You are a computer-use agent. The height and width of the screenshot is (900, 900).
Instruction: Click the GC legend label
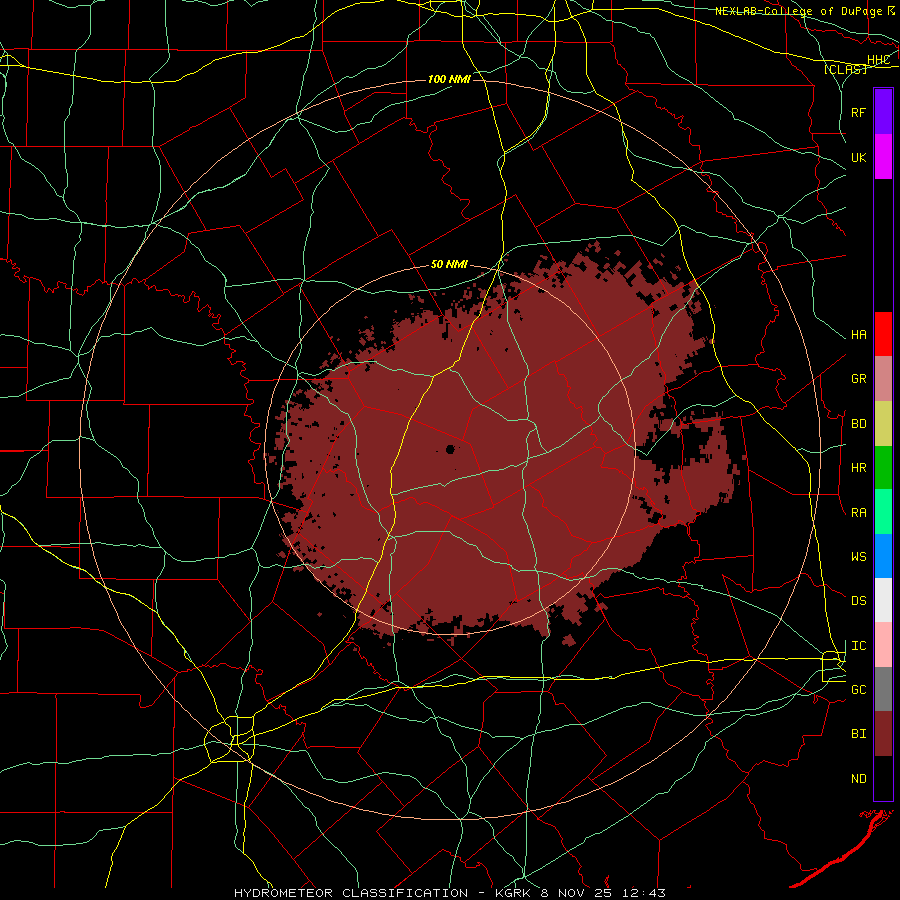click(859, 690)
